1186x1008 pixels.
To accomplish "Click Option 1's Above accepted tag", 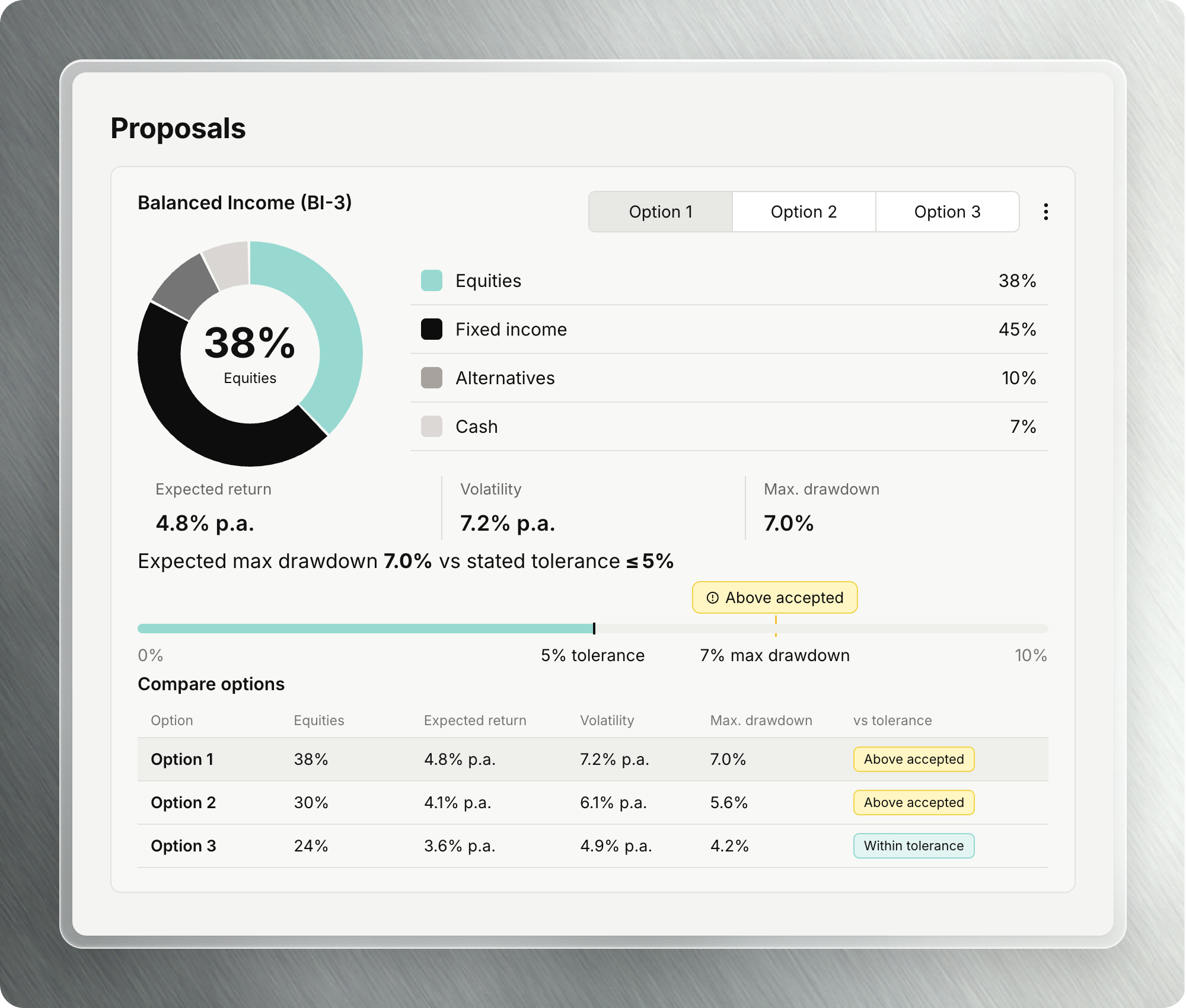I will [913, 759].
